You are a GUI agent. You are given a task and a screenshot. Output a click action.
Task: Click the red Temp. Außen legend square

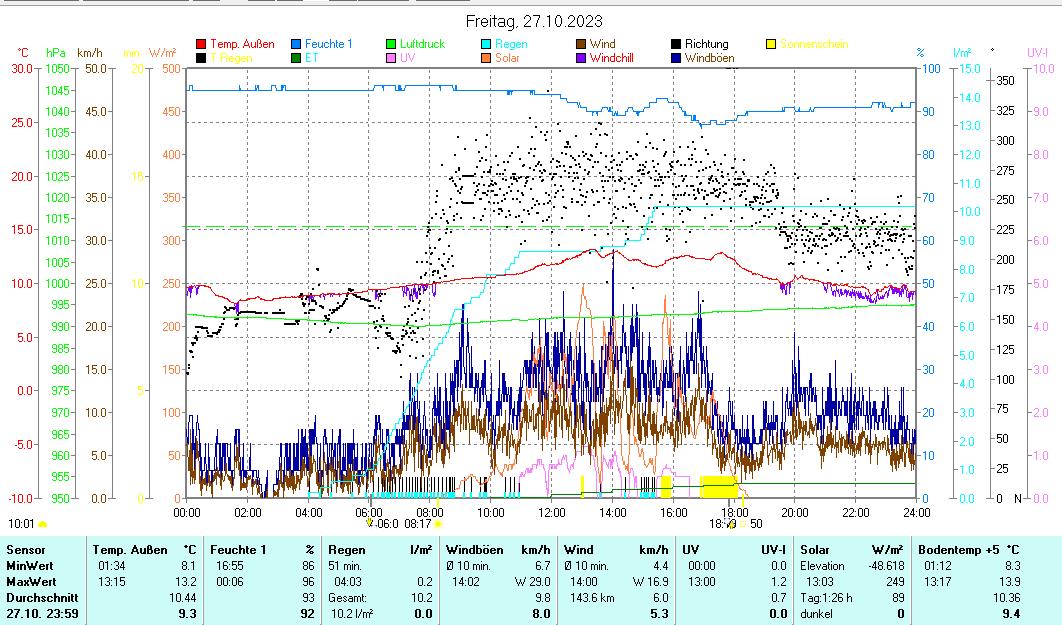[201, 44]
